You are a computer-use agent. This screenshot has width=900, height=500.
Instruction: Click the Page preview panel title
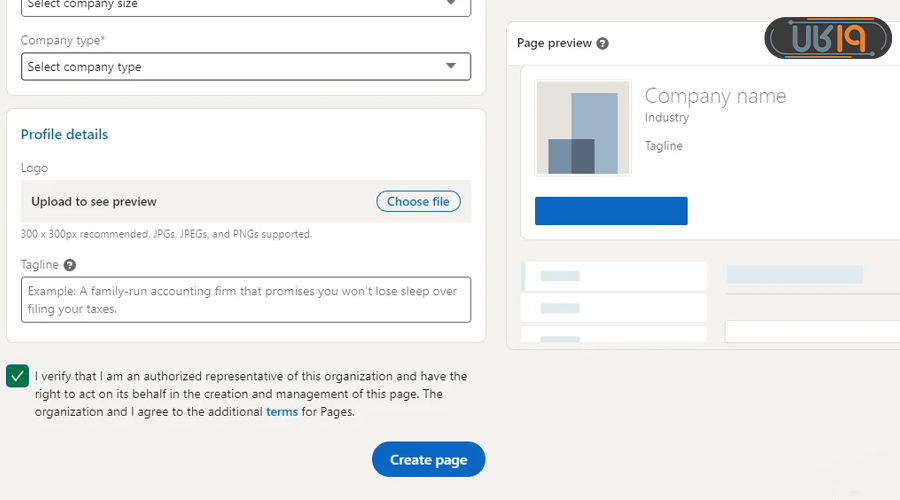[554, 44]
